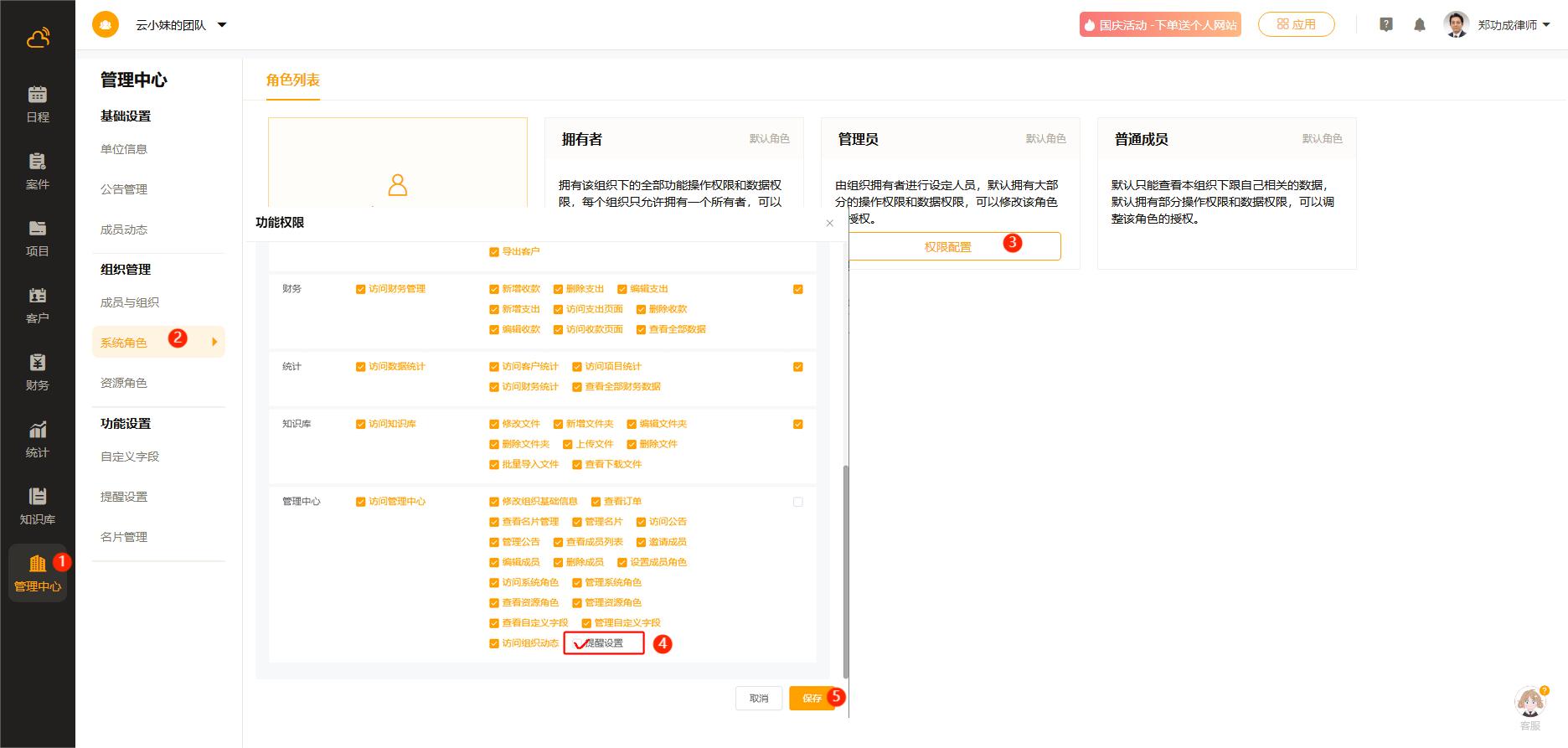Toggle select-all checkbox for 管理中心 row

(797, 502)
